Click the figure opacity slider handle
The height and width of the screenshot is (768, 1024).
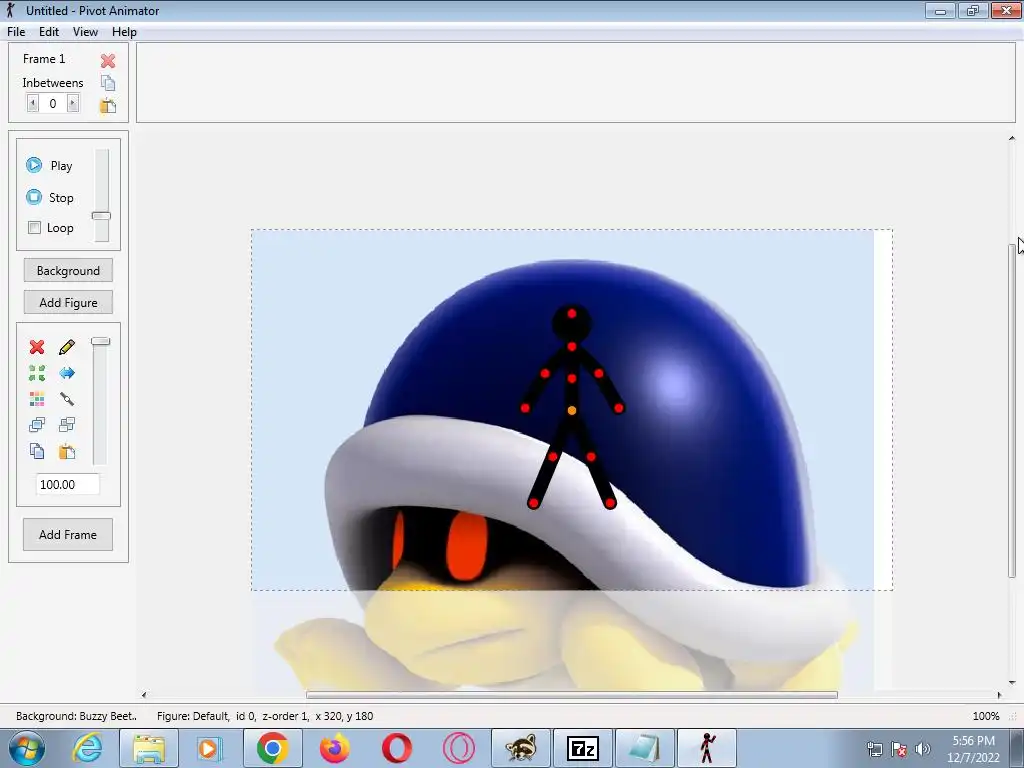click(101, 341)
